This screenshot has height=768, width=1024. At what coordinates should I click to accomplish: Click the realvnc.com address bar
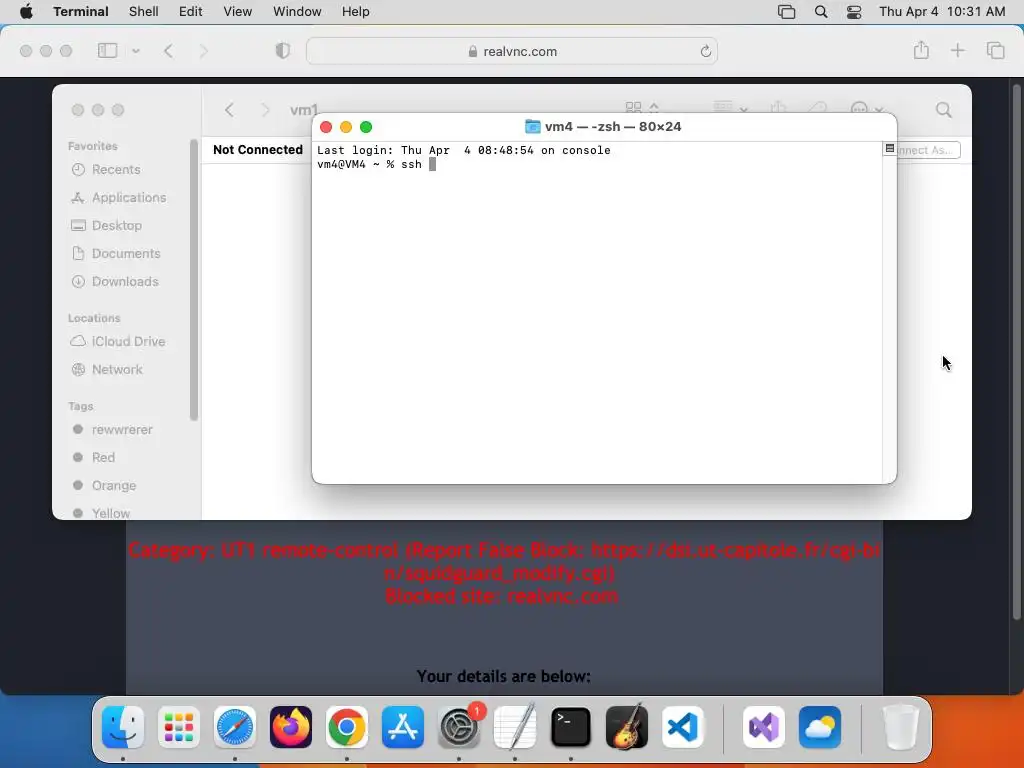coord(512,51)
